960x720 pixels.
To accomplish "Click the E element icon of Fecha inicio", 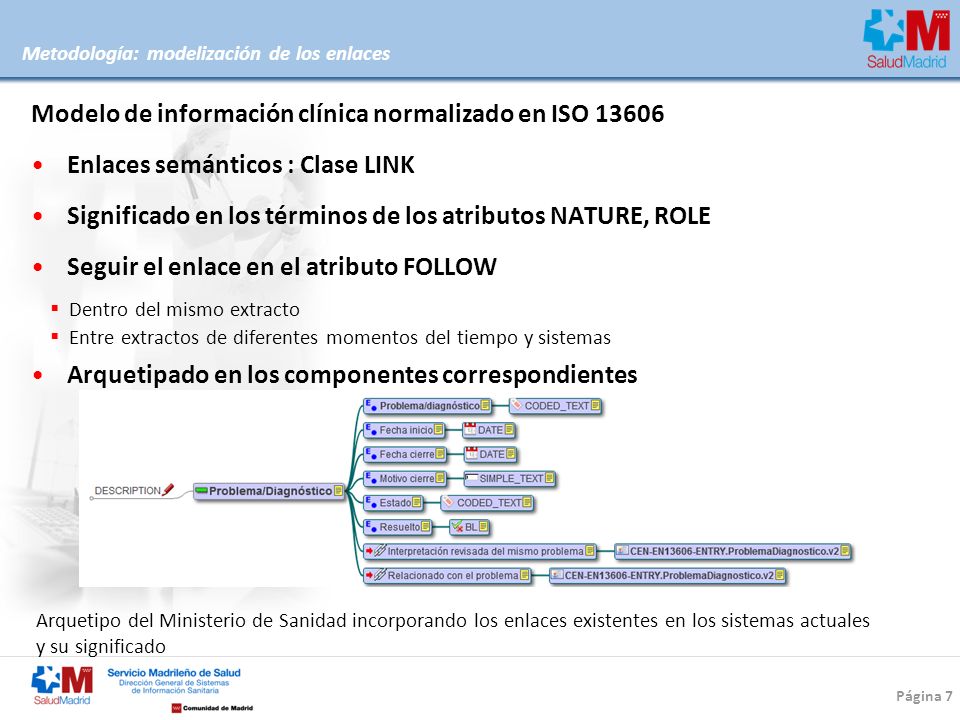I will tap(371, 430).
